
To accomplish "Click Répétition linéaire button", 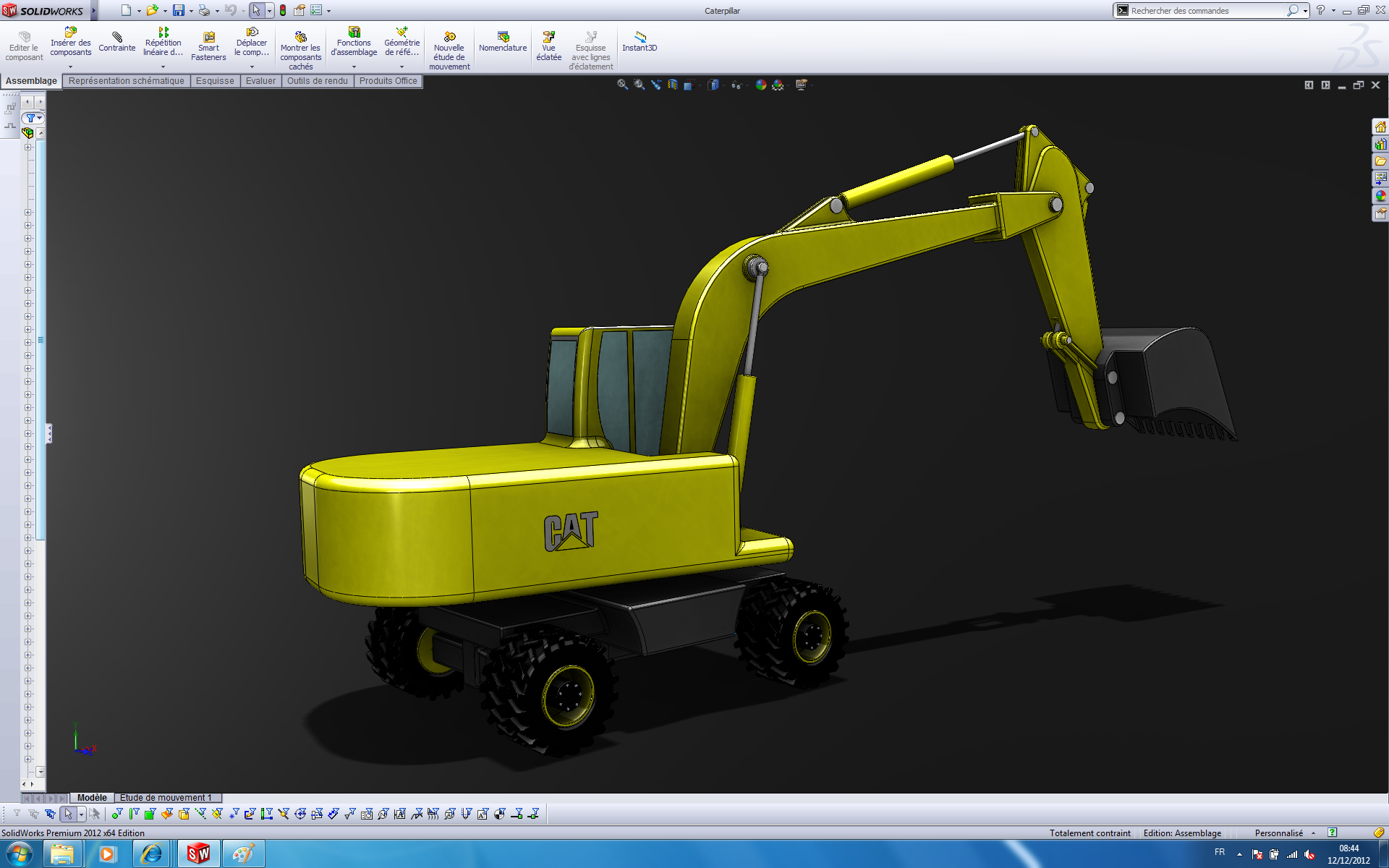I will [163, 42].
